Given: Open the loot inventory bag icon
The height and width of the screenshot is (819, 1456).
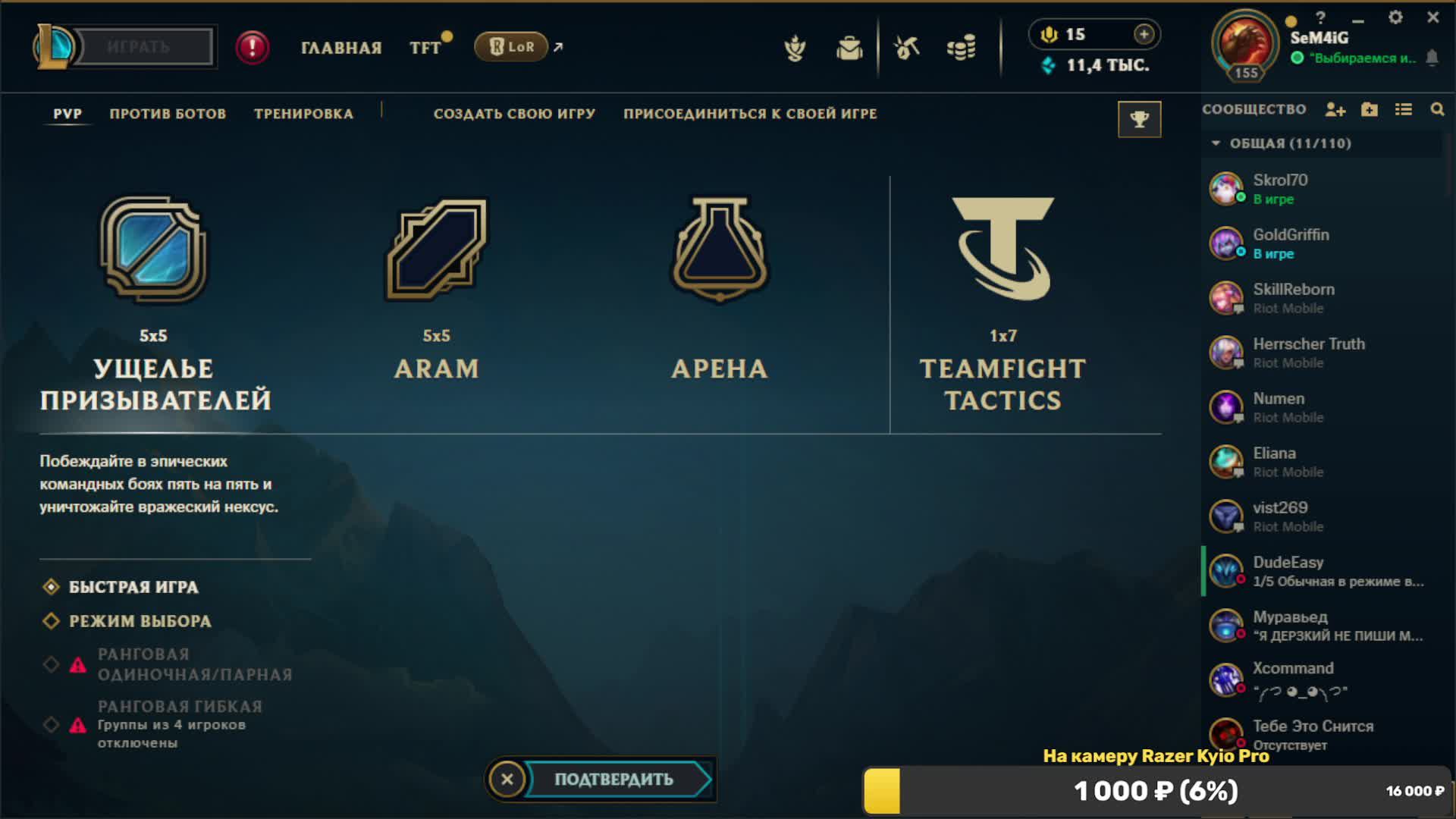Looking at the screenshot, I should click(849, 49).
